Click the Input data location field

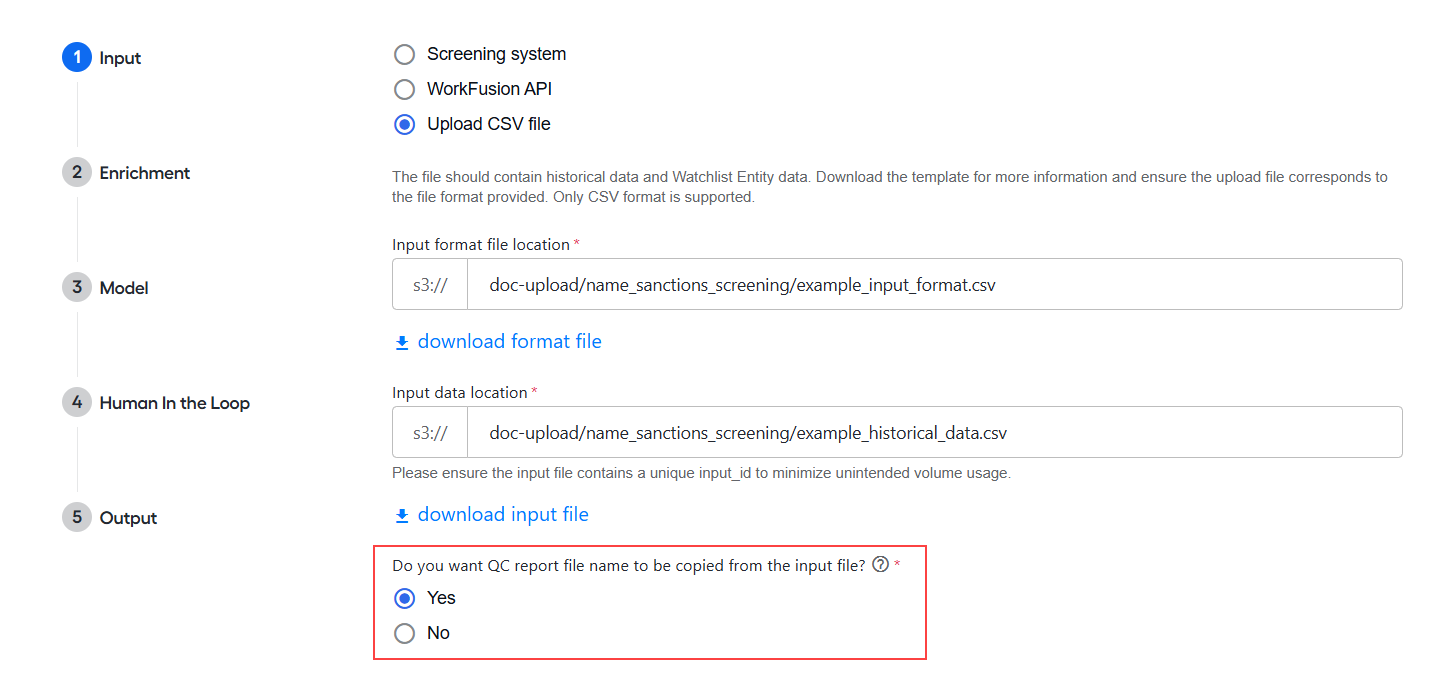tap(897, 432)
